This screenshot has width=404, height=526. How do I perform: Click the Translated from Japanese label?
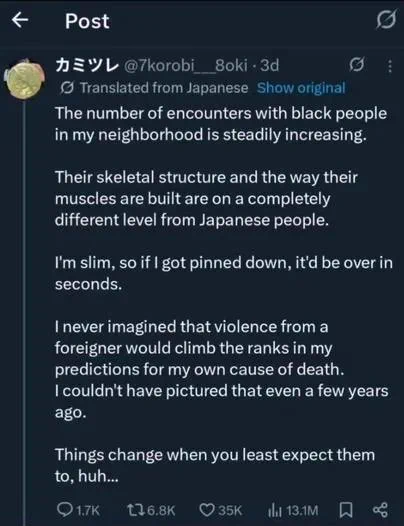tap(164, 88)
